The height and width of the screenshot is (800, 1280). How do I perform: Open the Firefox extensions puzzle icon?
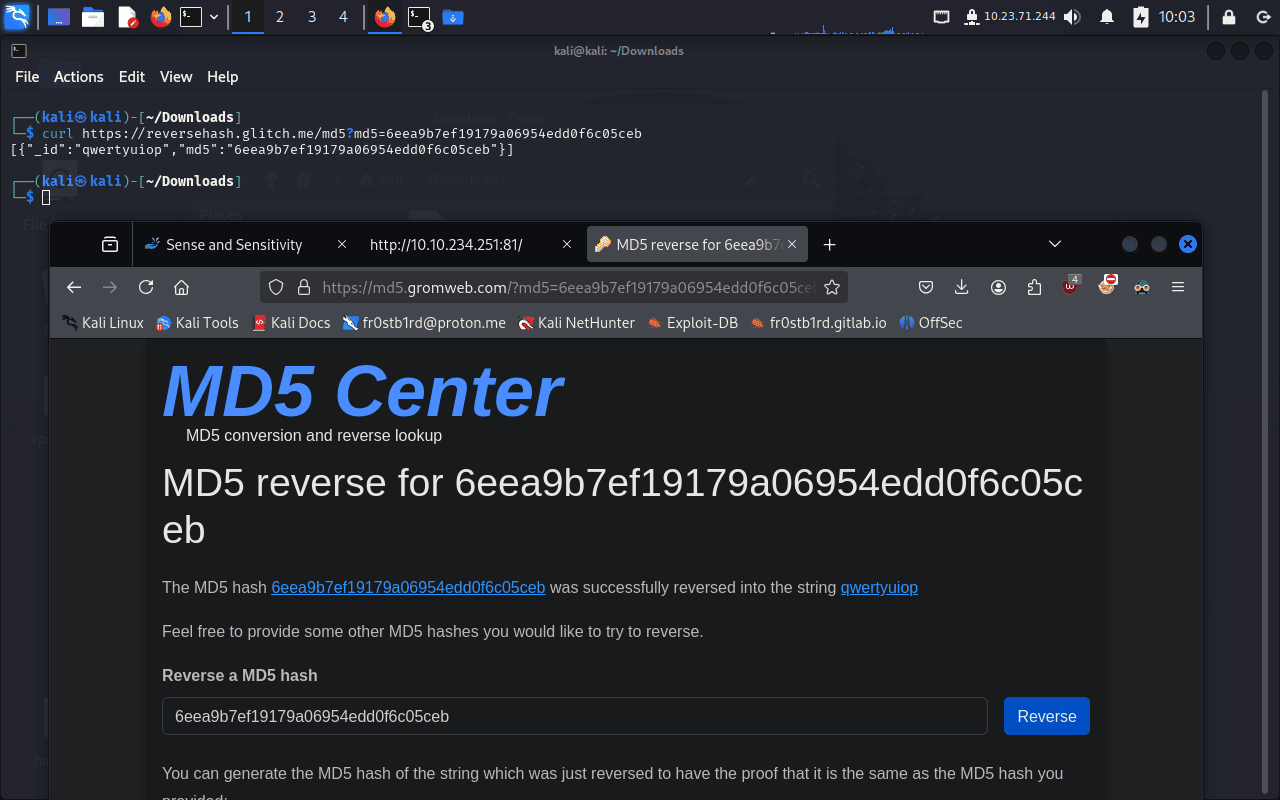[1034, 287]
